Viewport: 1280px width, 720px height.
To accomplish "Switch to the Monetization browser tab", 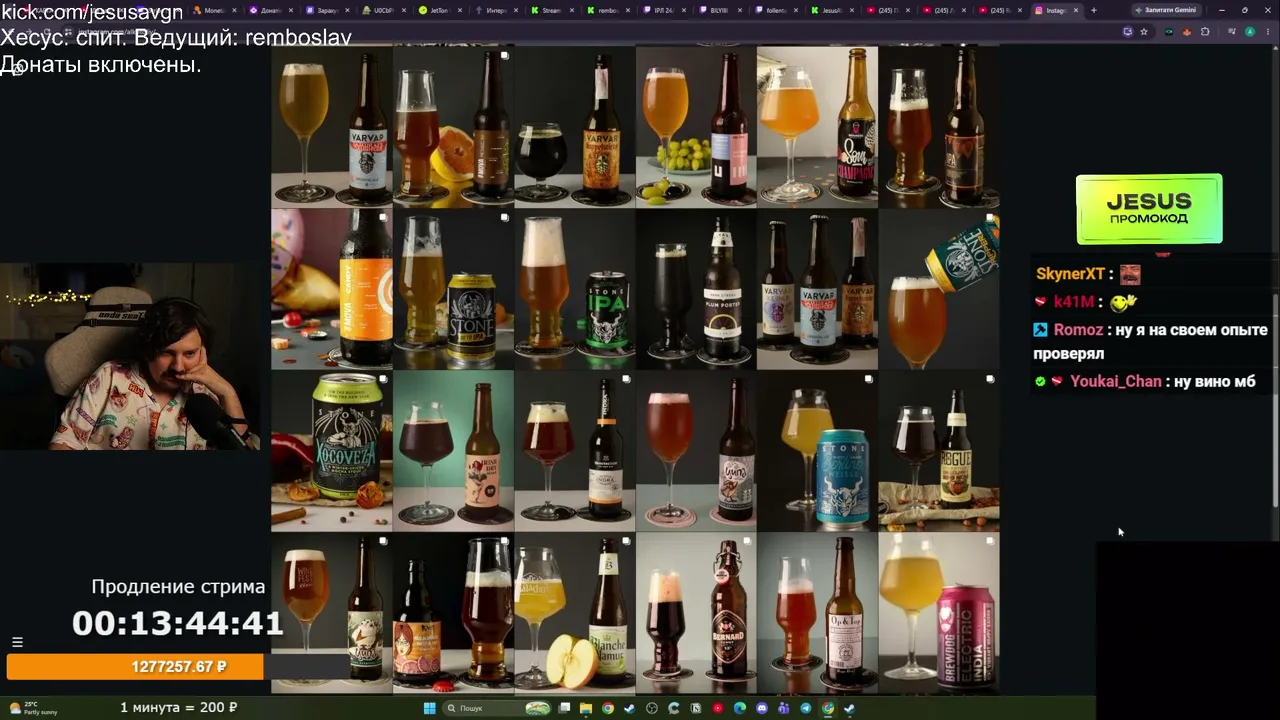I will coord(213,10).
